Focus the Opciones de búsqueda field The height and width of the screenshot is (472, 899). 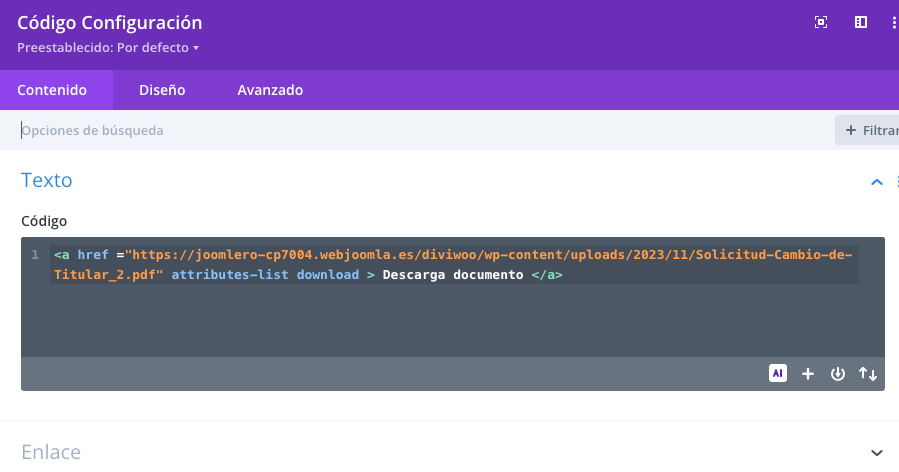point(424,131)
